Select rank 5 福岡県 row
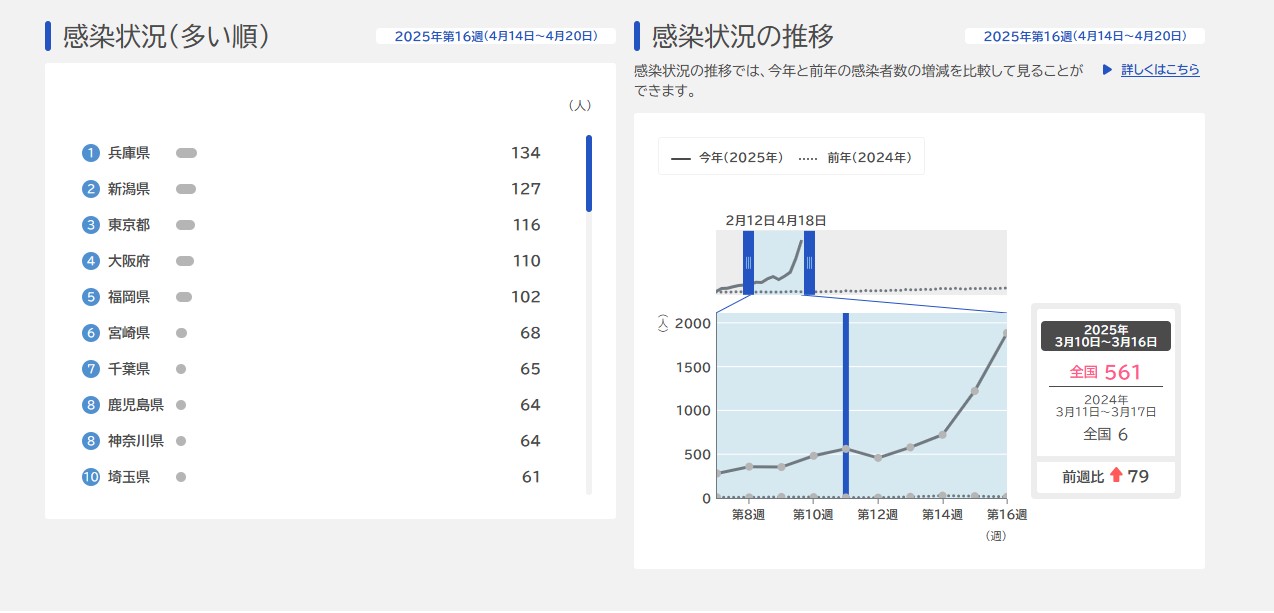Viewport: 1274px width, 613px height. (312, 297)
